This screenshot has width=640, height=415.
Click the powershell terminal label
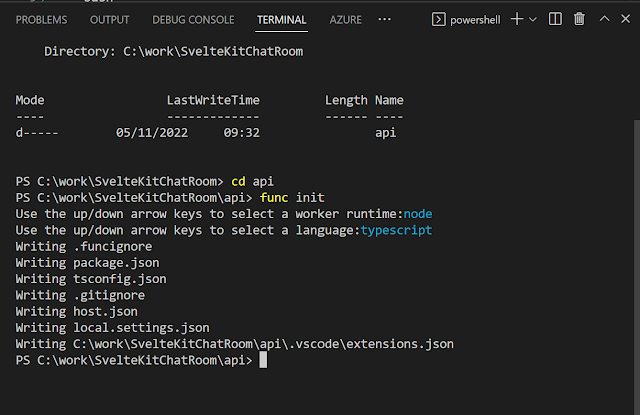pos(476,19)
